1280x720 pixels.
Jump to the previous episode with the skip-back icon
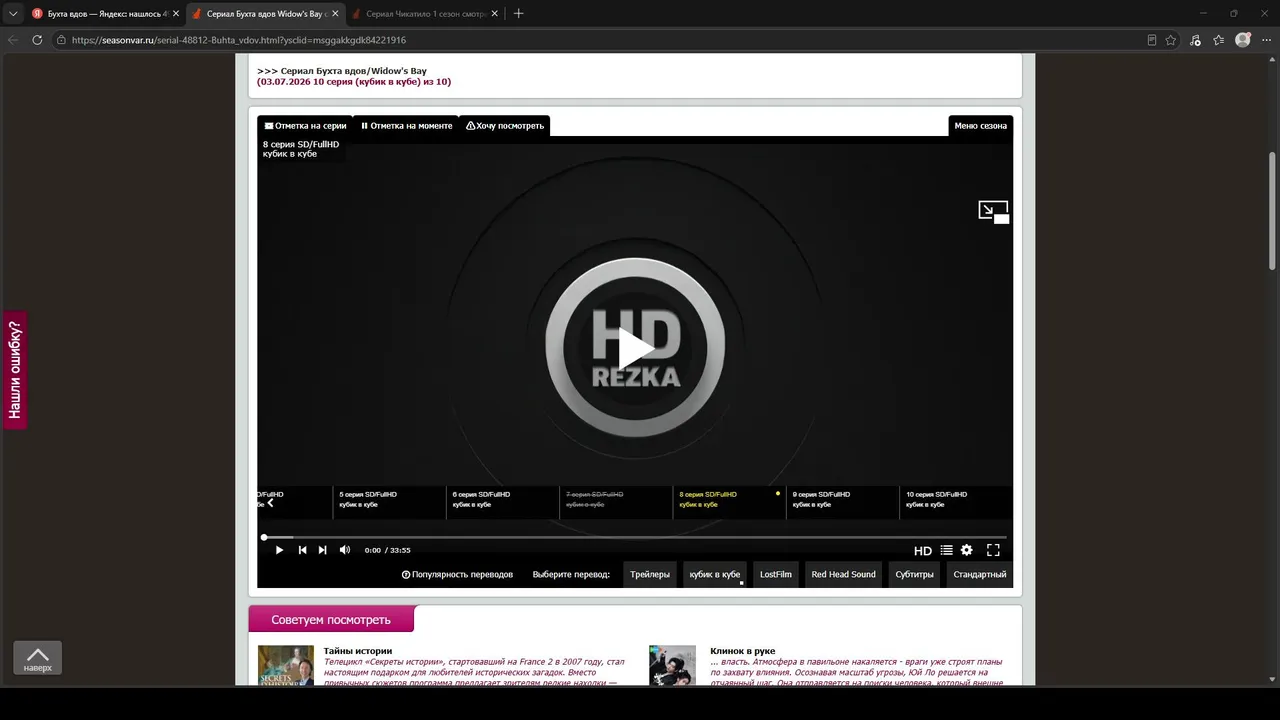click(x=302, y=550)
